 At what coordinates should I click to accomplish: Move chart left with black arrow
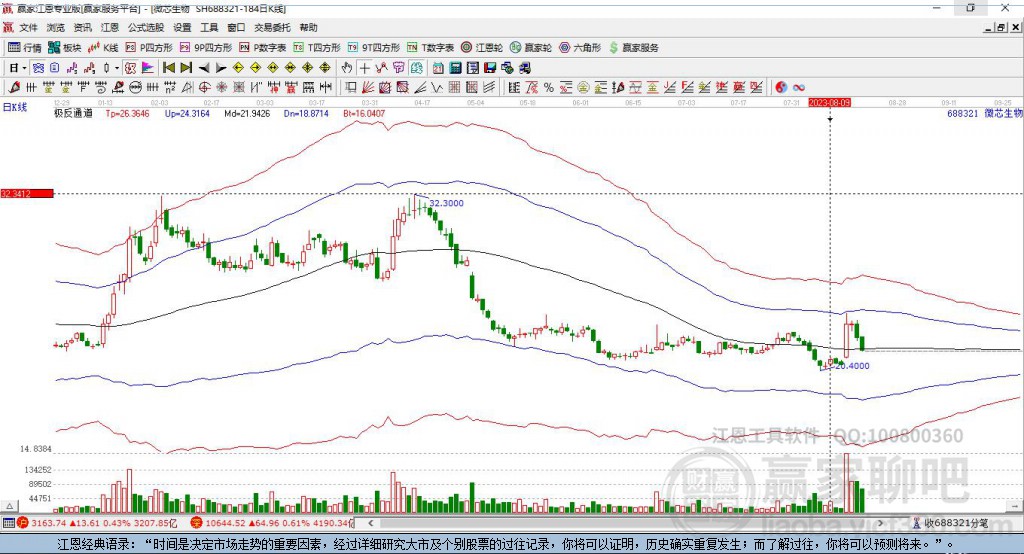click(x=204, y=68)
